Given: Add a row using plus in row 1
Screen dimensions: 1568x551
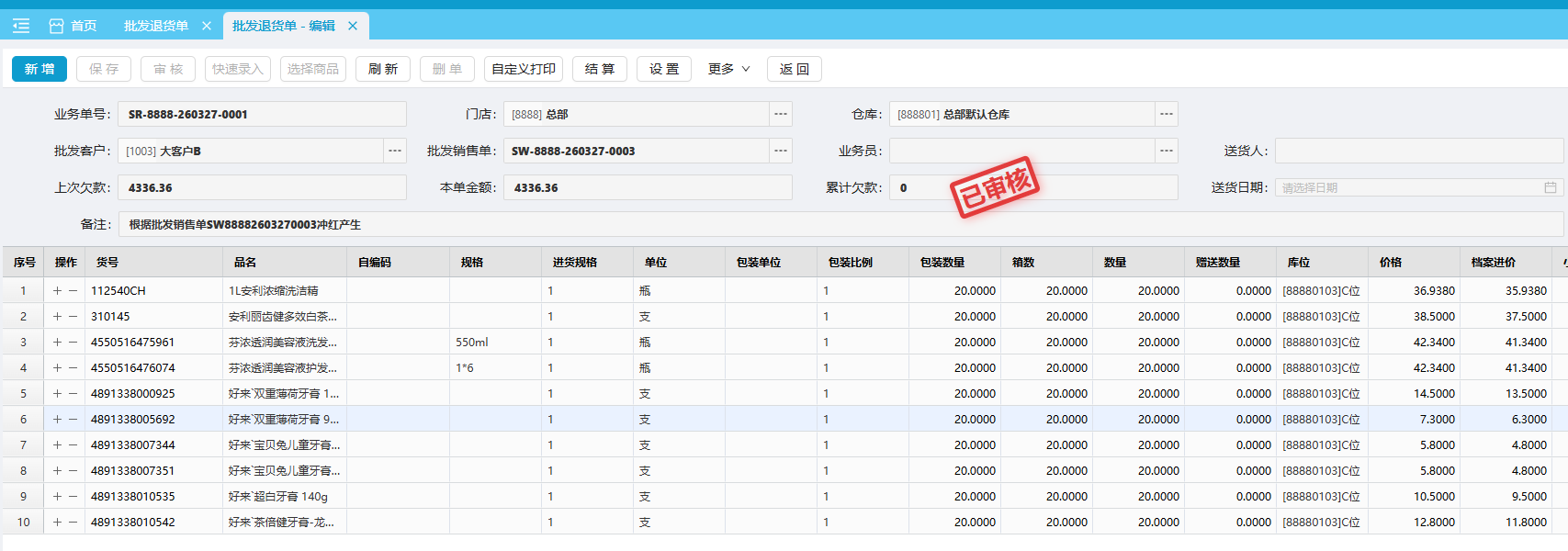Looking at the screenshot, I should coord(57,291).
